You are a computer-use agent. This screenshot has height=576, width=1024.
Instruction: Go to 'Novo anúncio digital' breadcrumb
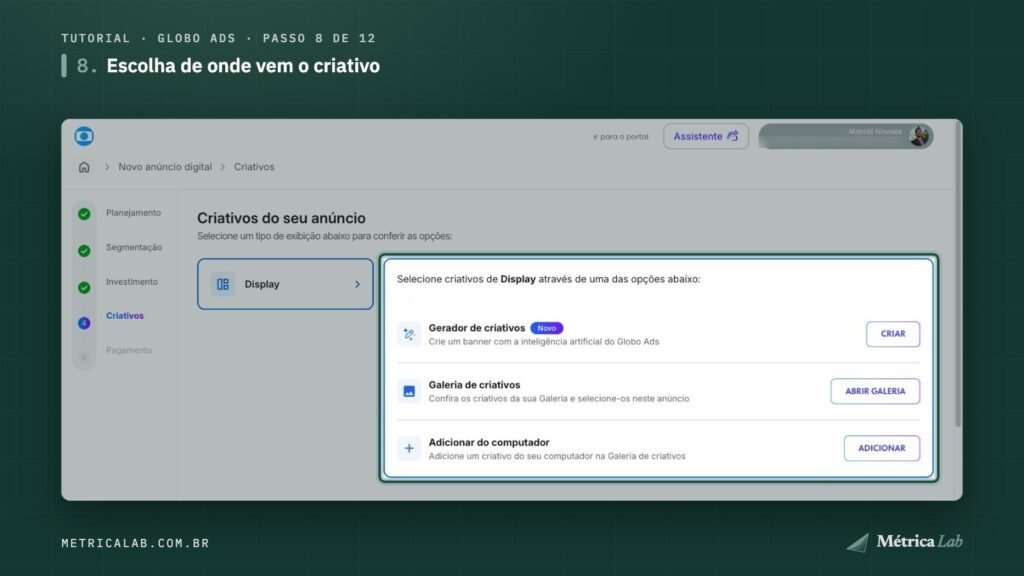pos(165,167)
